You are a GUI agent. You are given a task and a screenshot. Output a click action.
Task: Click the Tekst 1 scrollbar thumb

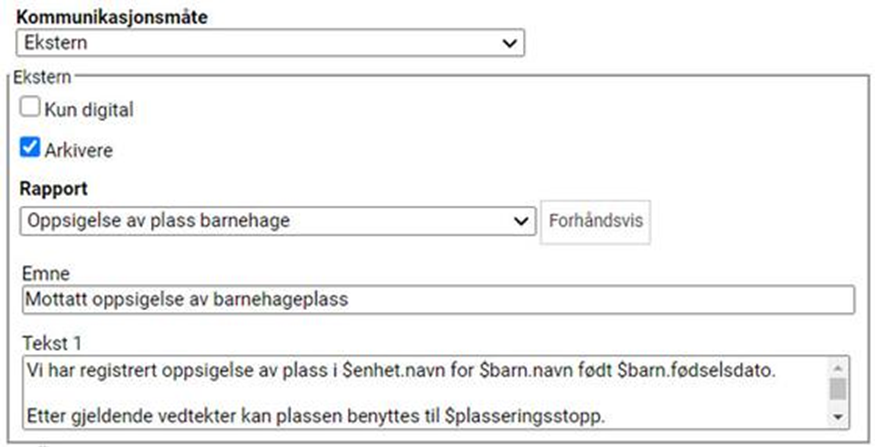pyautogui.click(x=838, y=388)
